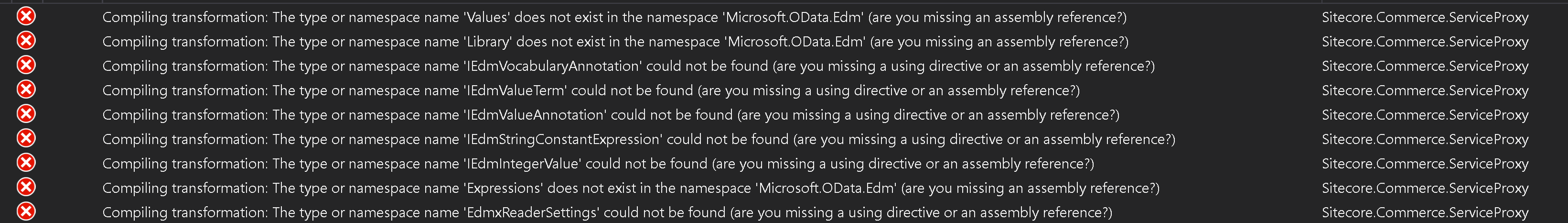Select the error icon for IEdmIntegerValue
The width and height of the screenshot is (1568, 223).
[26, 163]
